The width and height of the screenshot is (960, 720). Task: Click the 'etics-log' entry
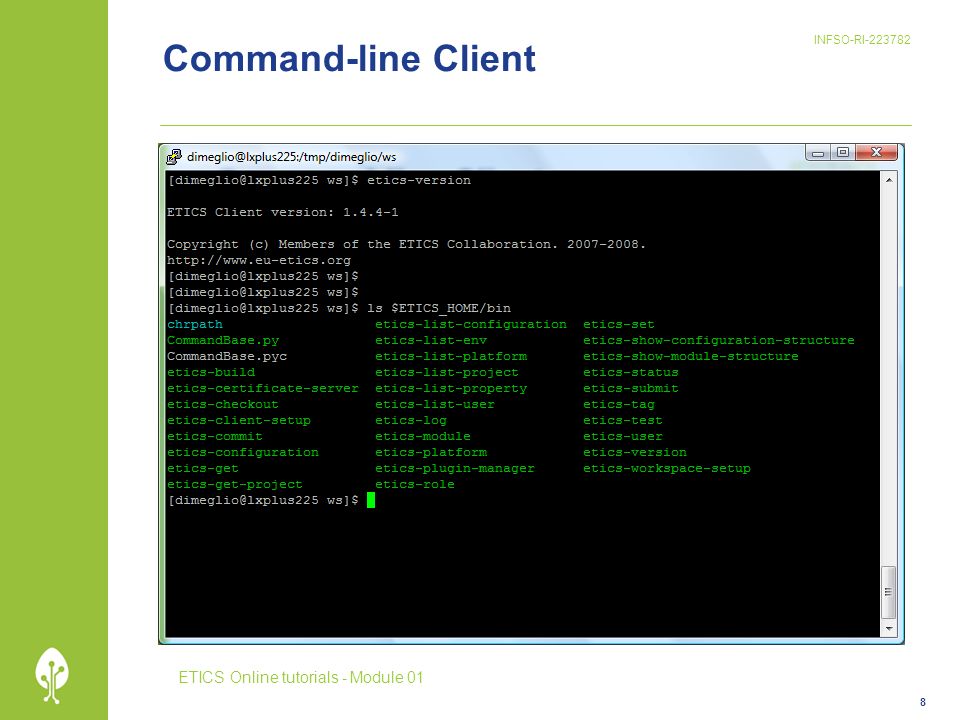[x=411, y=421]
